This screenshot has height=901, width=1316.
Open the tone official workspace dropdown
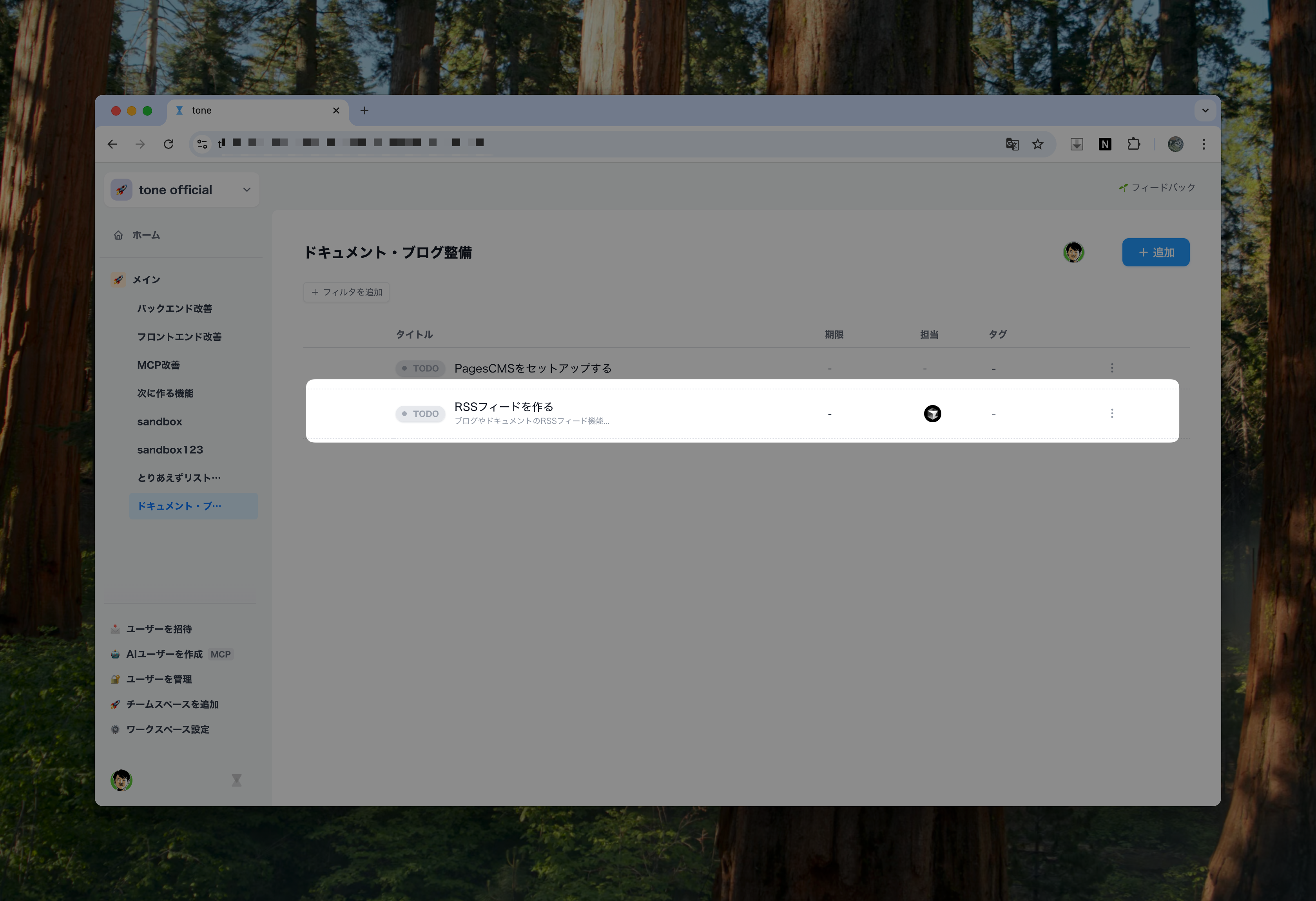(x=182, y=190)
